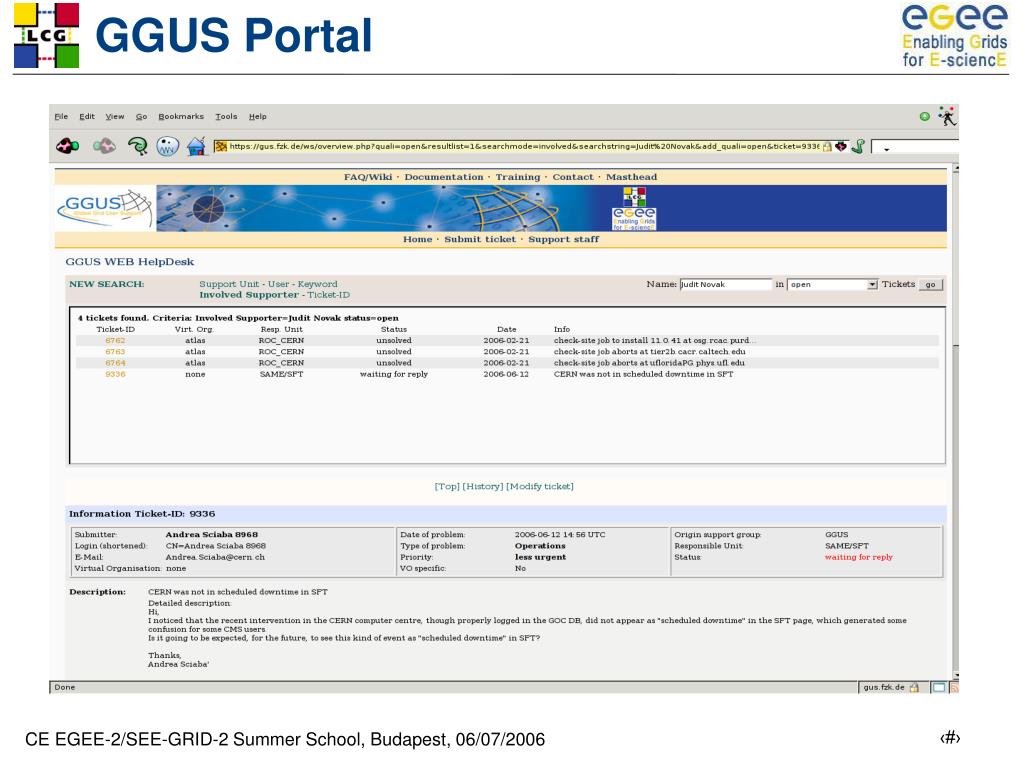Click the browser page vertical scrollbar

pos(955,422)
